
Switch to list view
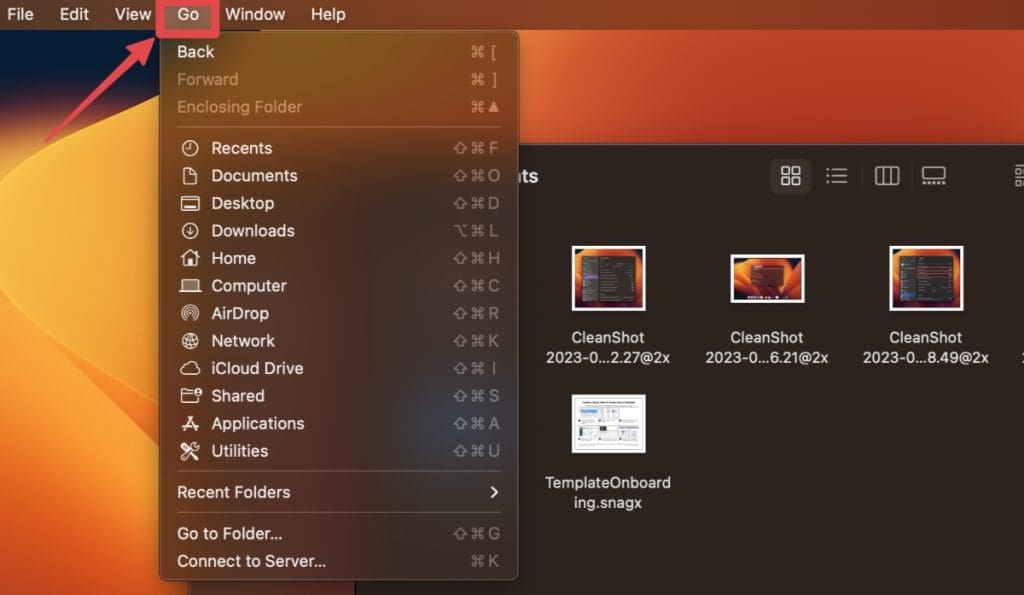coord(837,176)
